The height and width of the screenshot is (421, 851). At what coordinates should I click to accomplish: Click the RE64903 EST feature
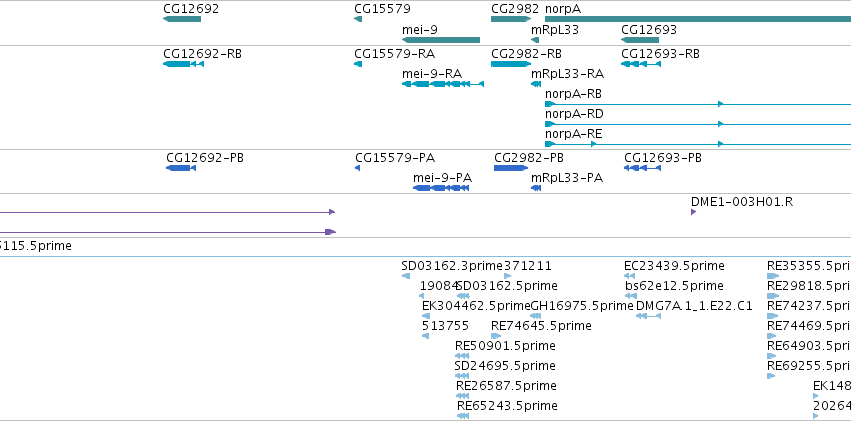click(x=772, y=356)
